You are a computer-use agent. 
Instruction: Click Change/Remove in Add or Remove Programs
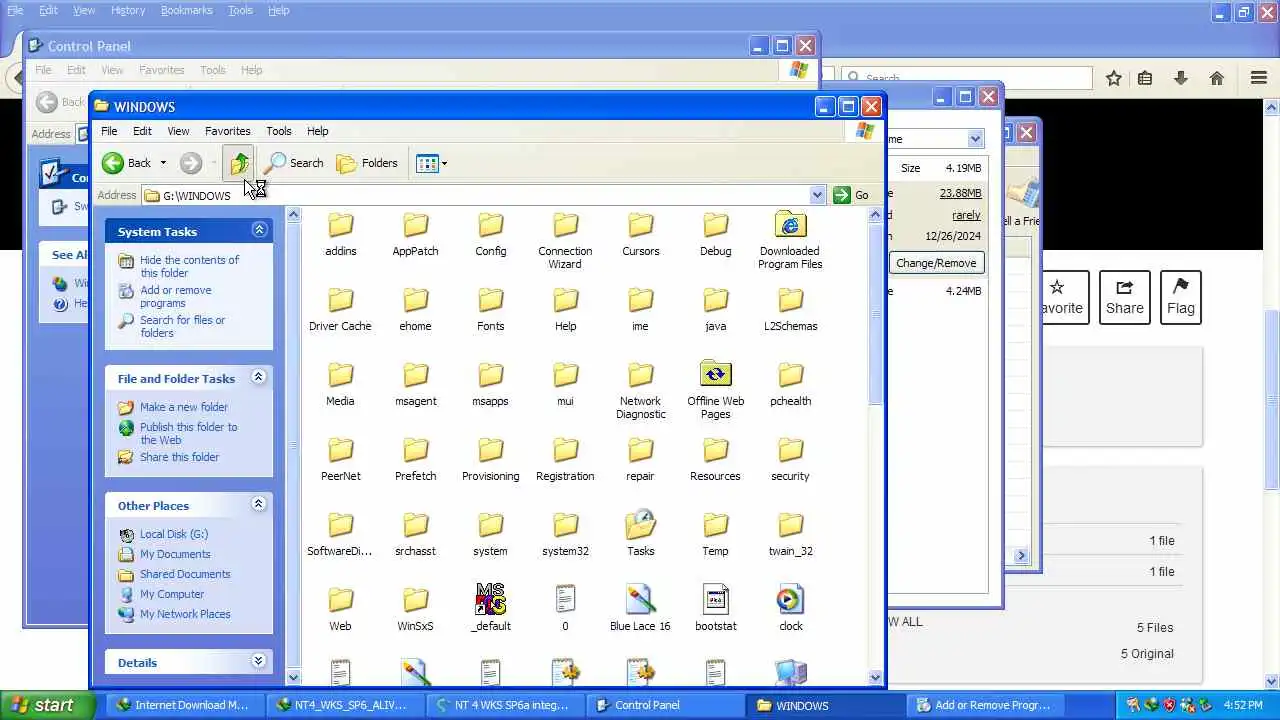(936, 263)
